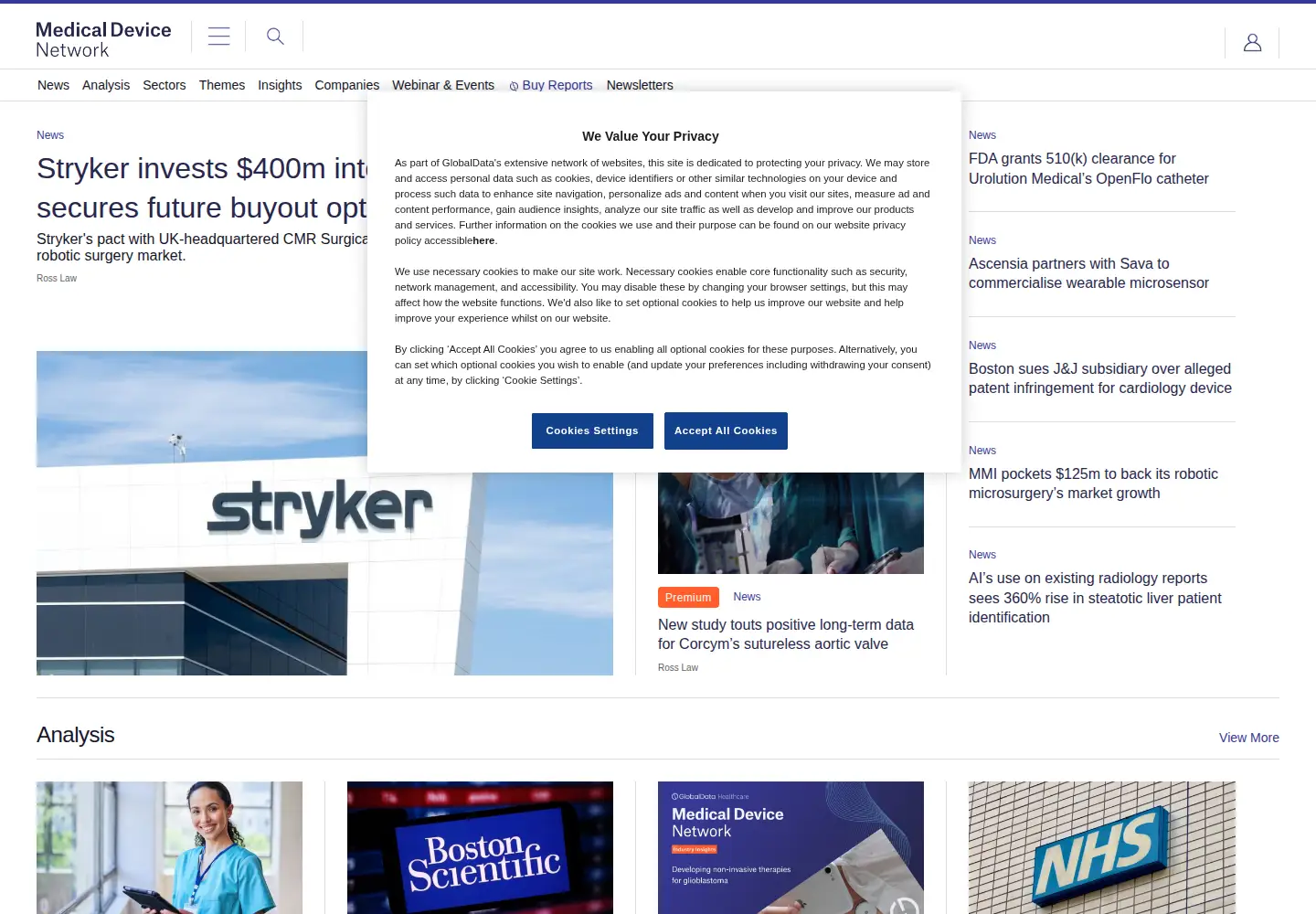Screen dimensions: 1316x914
Task: Open the glioblastoma therapies report thumbnail
Action: coord(791,847)
